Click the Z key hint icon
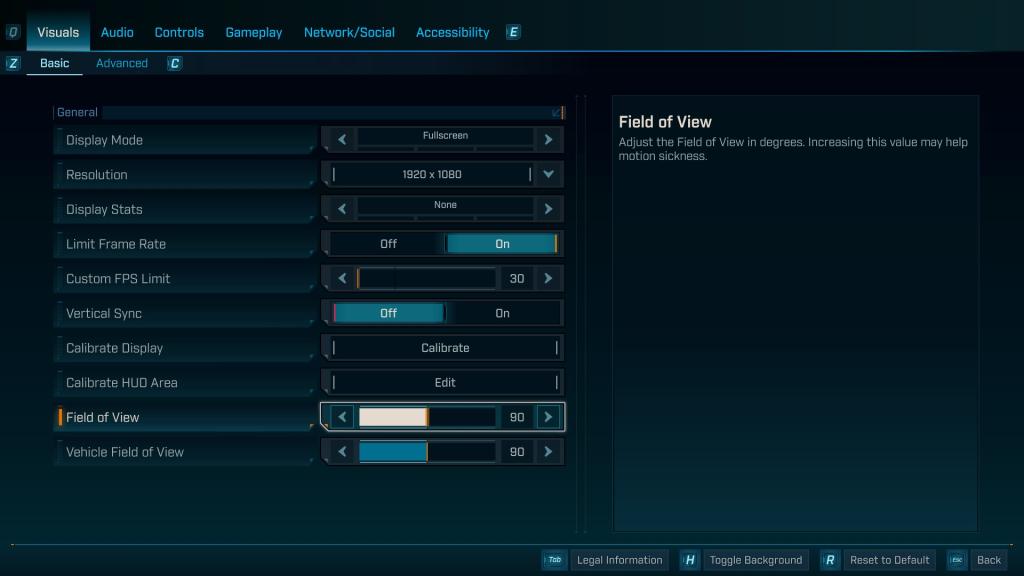 pos(12,62)
